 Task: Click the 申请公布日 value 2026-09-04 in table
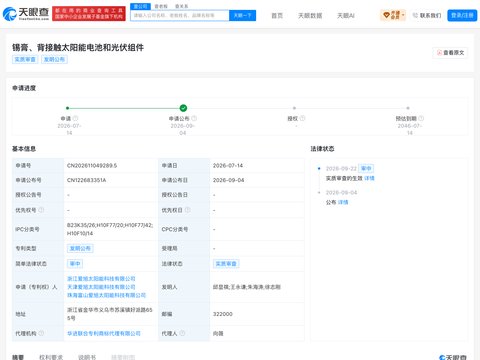click(229, 180)
